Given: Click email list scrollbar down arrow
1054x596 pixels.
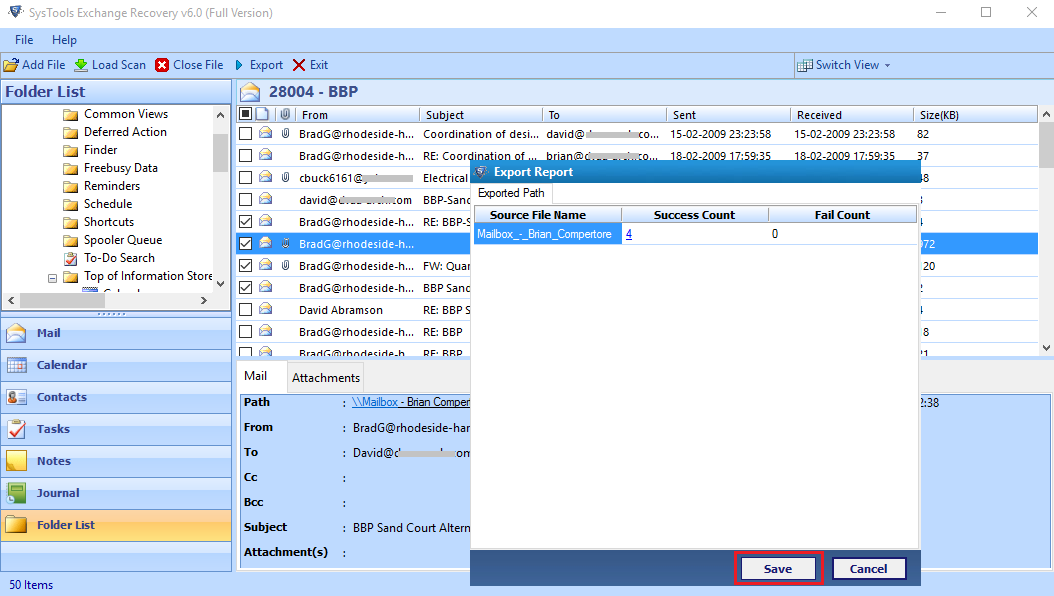Looking at the screenshot, I should [1046, 347].
